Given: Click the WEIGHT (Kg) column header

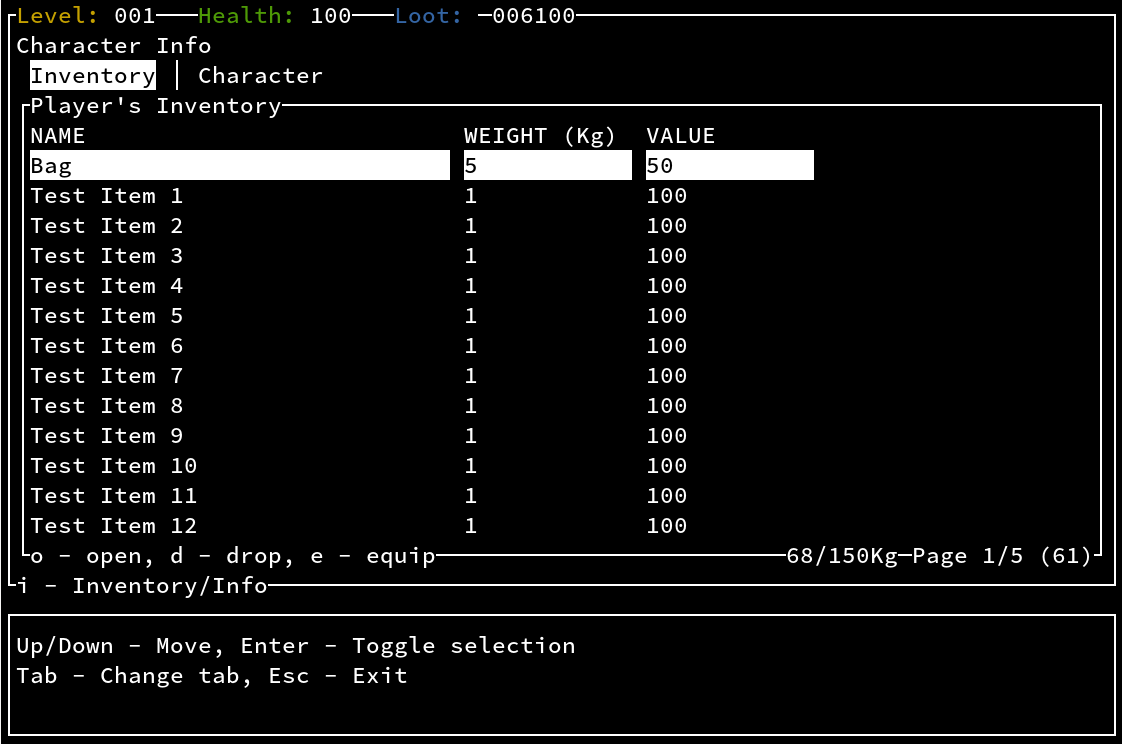Looking at the screenshot, I should click(540, 136).
